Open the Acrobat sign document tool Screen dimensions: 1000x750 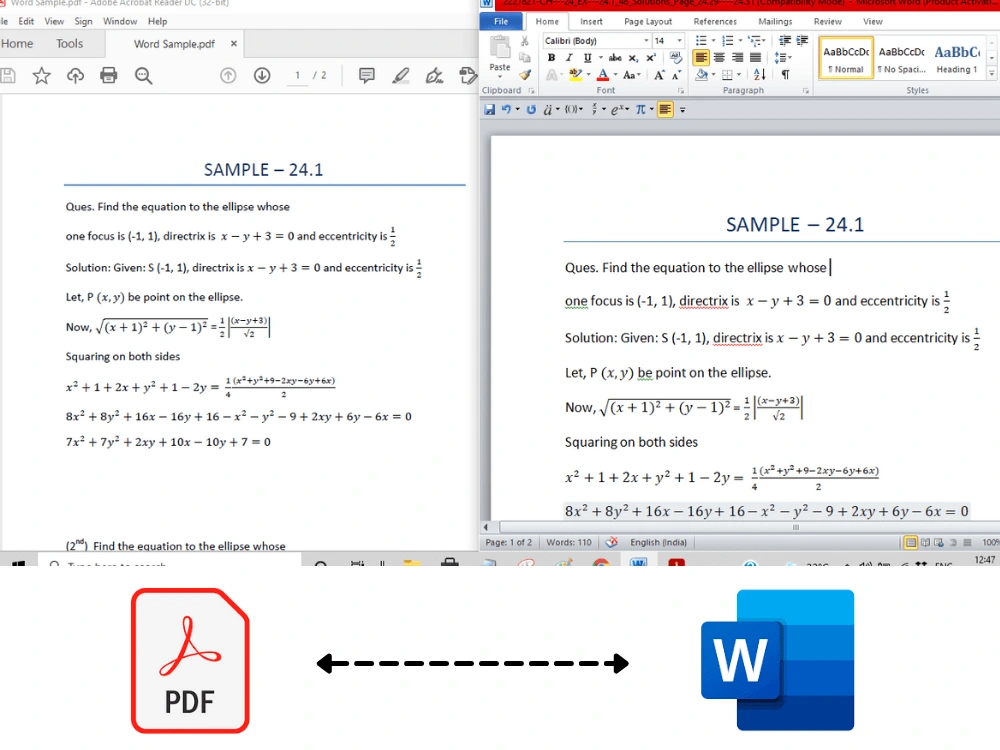coord(434,76)
